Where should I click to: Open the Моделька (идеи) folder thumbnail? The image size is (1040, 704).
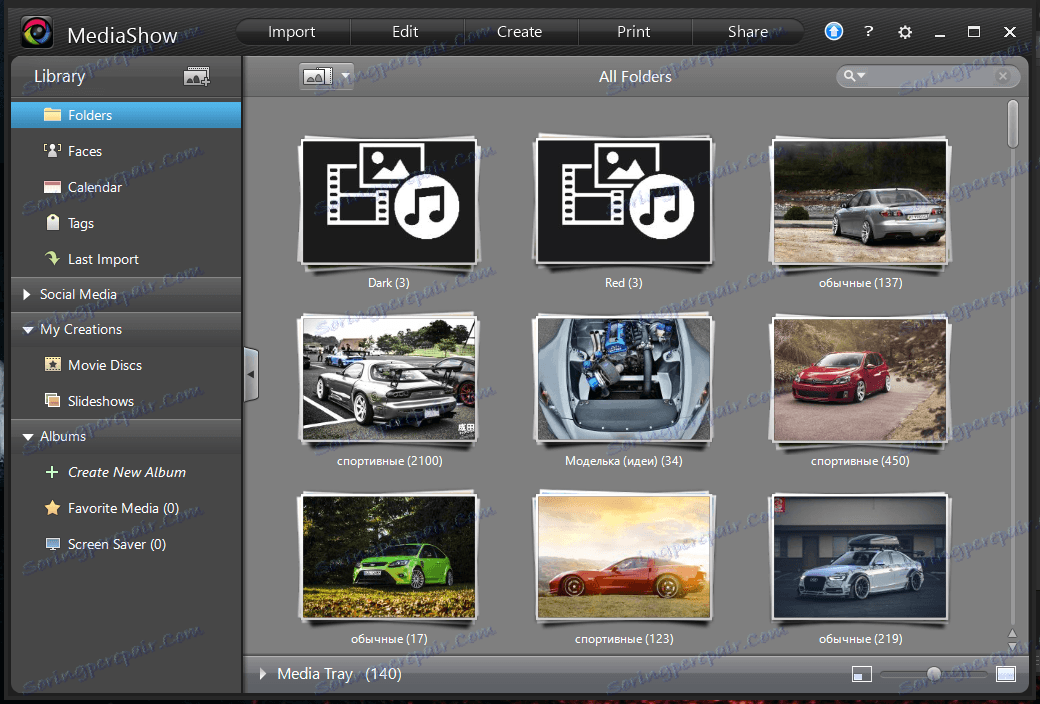pos(624,380)
